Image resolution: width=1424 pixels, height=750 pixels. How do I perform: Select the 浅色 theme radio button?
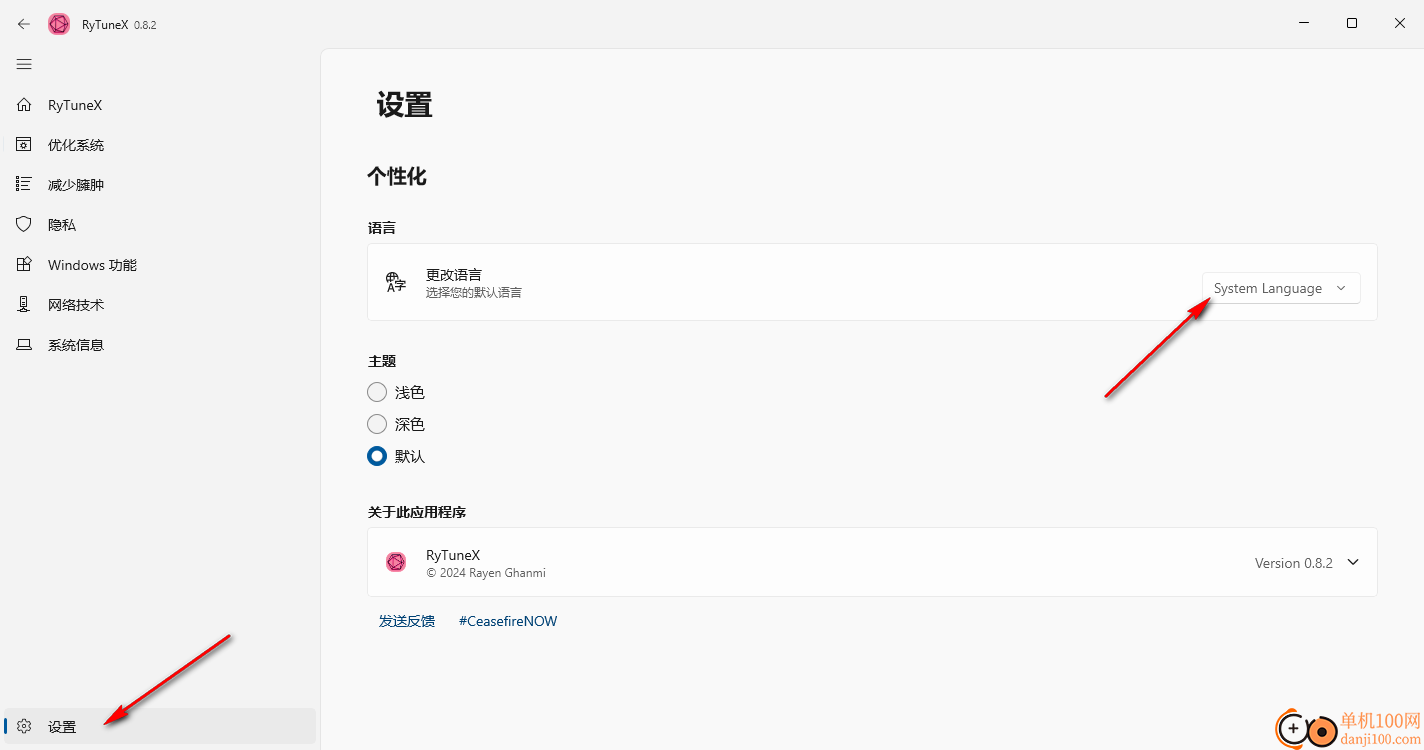(377, 392)
